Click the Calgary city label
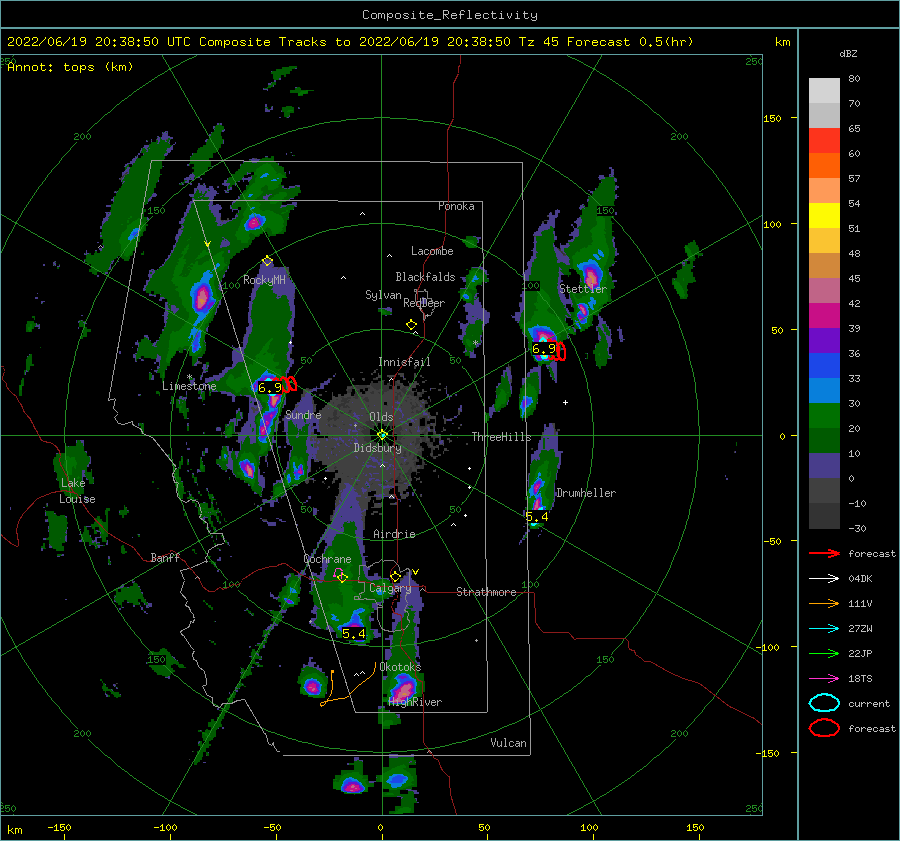The width and height of the screenshot is (900, 841). click(390, 588)
